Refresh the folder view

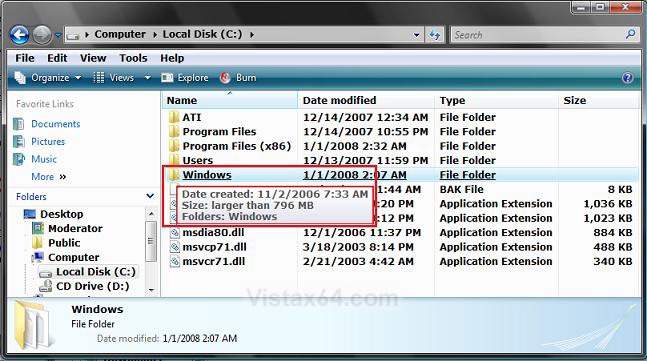pyautogui.click(x=434, y=35)
